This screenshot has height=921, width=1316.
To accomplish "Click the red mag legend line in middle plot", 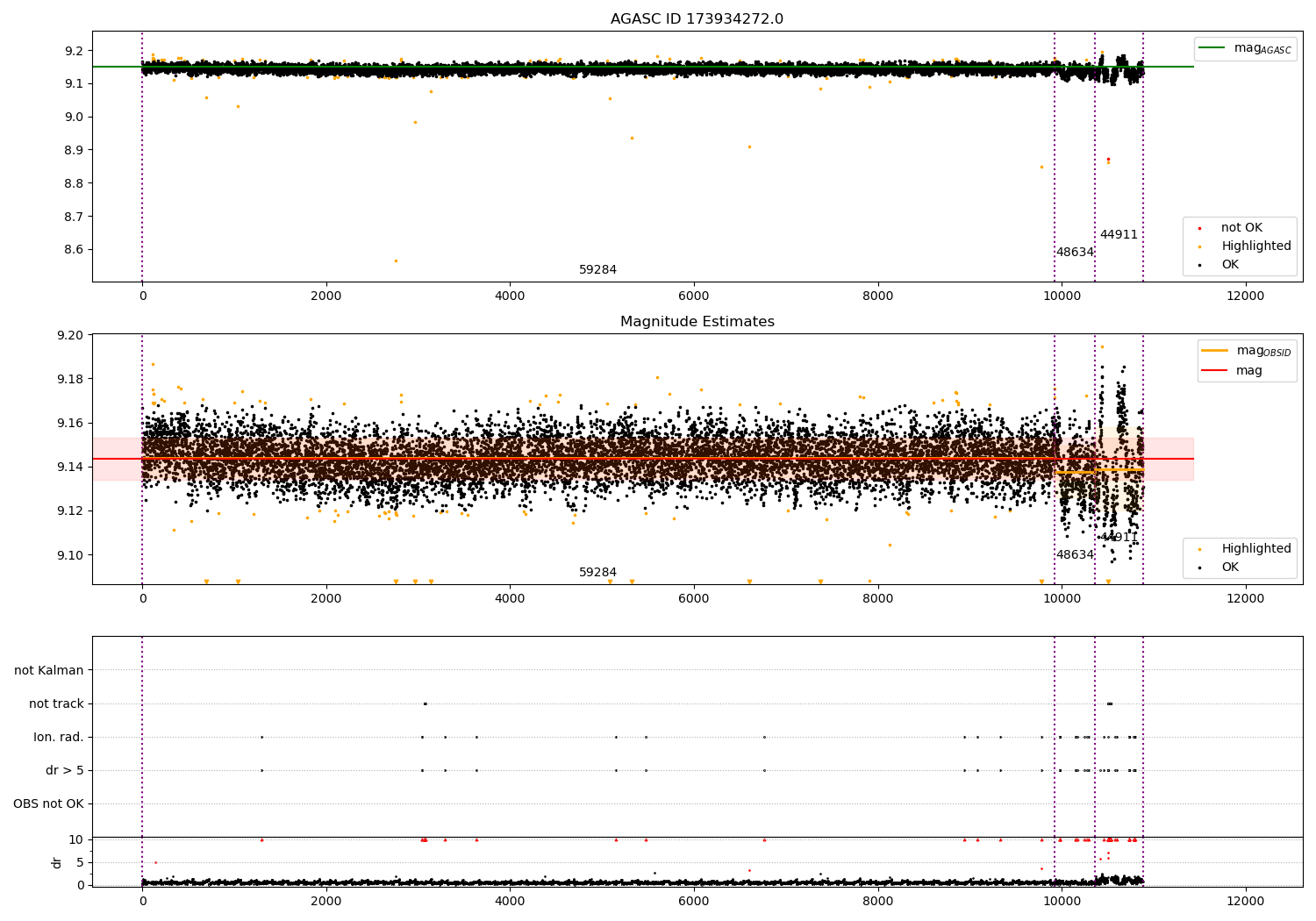I will pyautogui.click(x=1214, y=370).
